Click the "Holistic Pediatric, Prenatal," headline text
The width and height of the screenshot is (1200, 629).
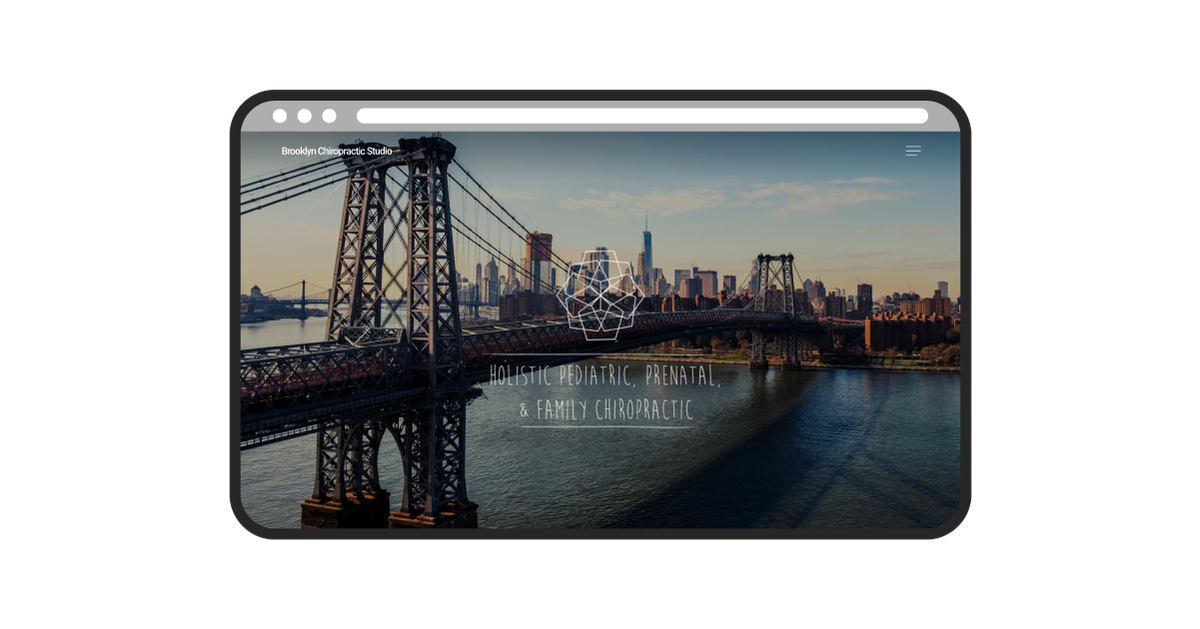(604, 375)
